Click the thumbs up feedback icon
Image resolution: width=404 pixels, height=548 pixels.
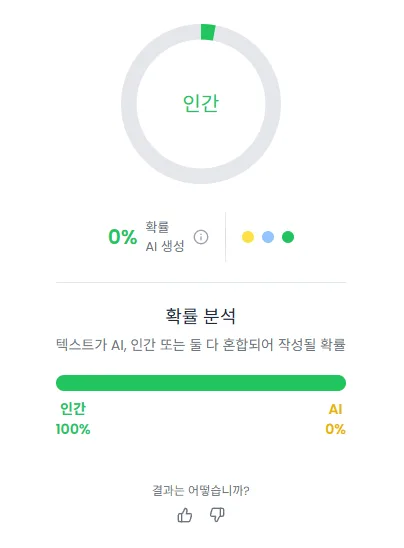185,515
